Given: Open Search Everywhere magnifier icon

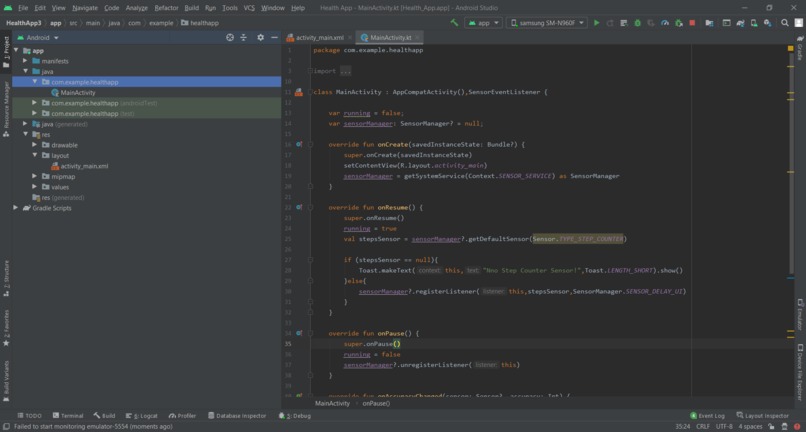Looking at the screenshot, I should click(x=784, y=23).
